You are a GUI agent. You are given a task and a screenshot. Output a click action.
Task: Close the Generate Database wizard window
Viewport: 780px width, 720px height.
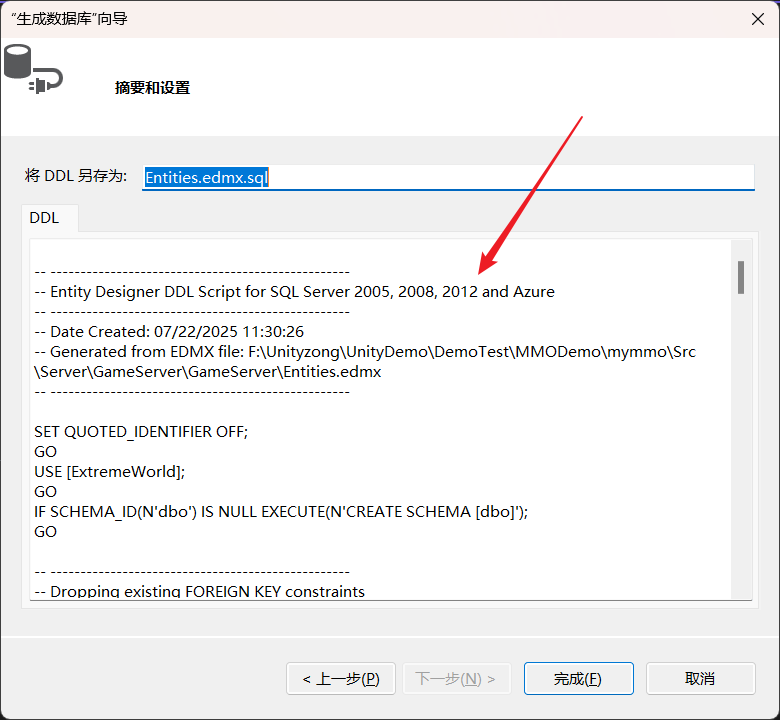pos(757,18)
